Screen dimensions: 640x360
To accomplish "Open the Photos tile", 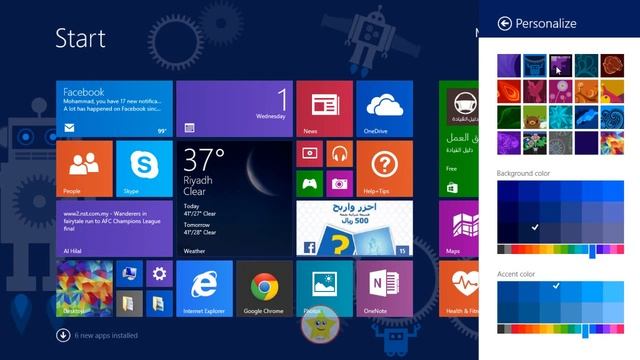I will tap(324, 289).
